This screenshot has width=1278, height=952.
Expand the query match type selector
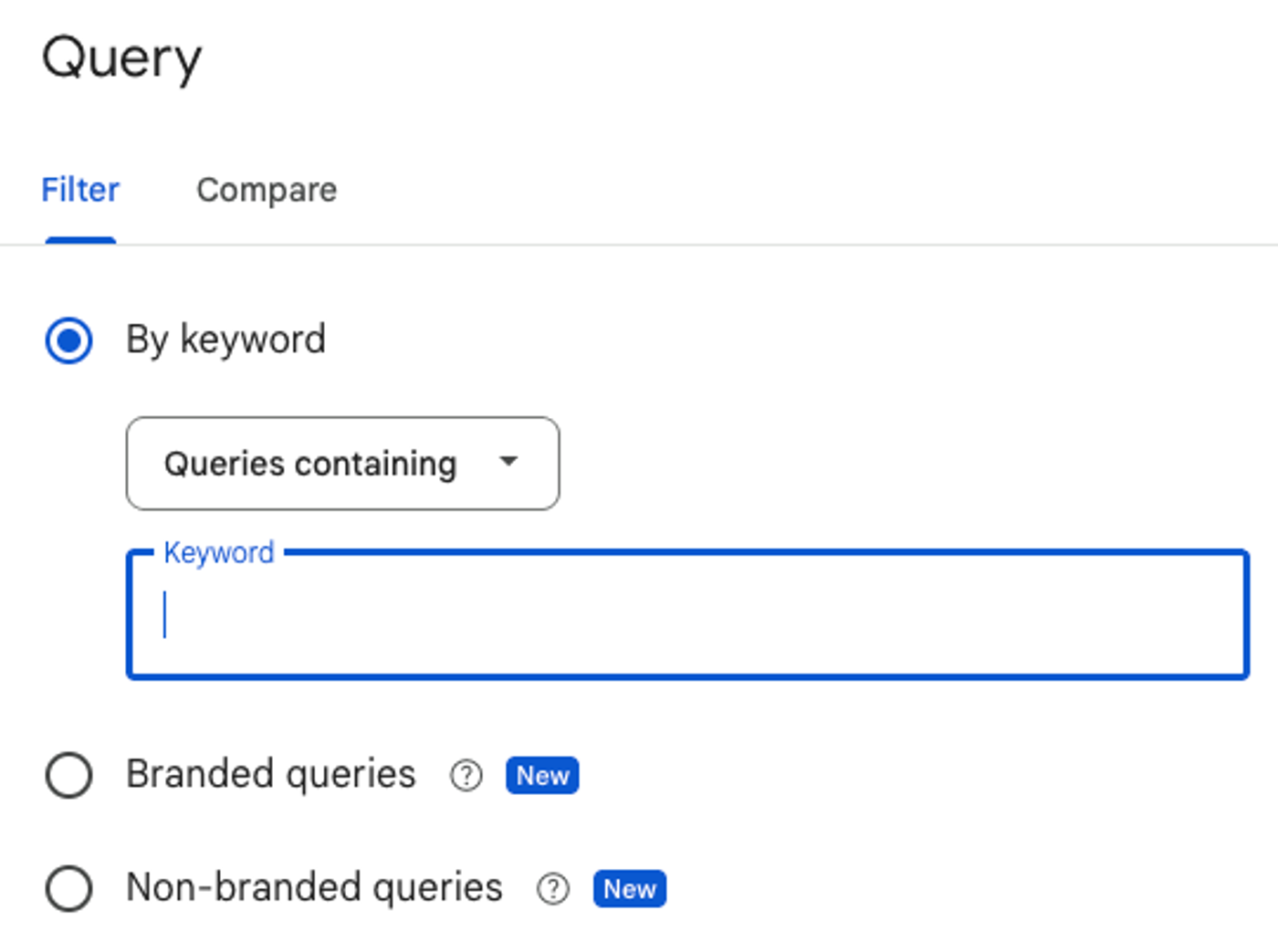[342, 463]
